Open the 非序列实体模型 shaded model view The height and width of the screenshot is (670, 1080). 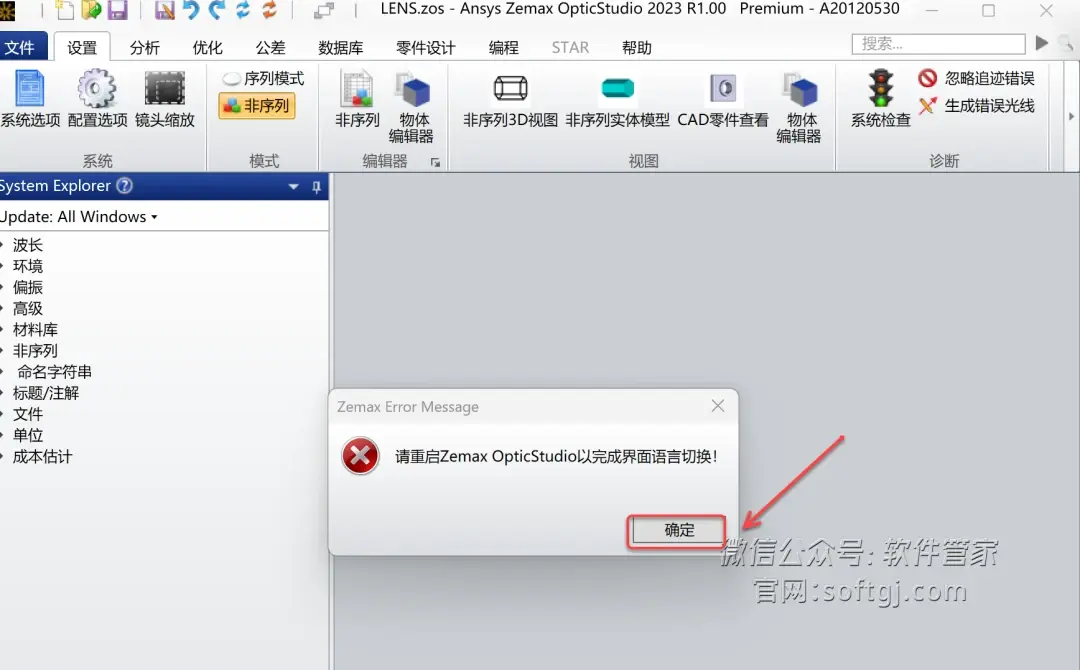coord(617,99)
